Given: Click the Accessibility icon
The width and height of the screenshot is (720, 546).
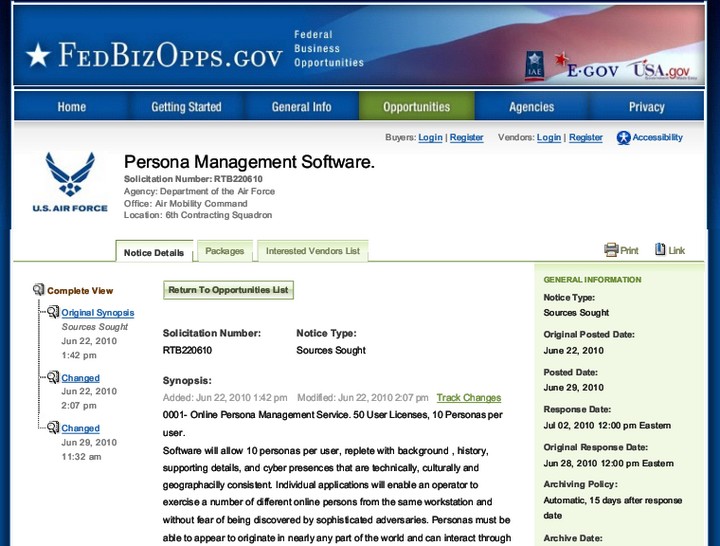Looking at the screenshot, I should point(623,138).
